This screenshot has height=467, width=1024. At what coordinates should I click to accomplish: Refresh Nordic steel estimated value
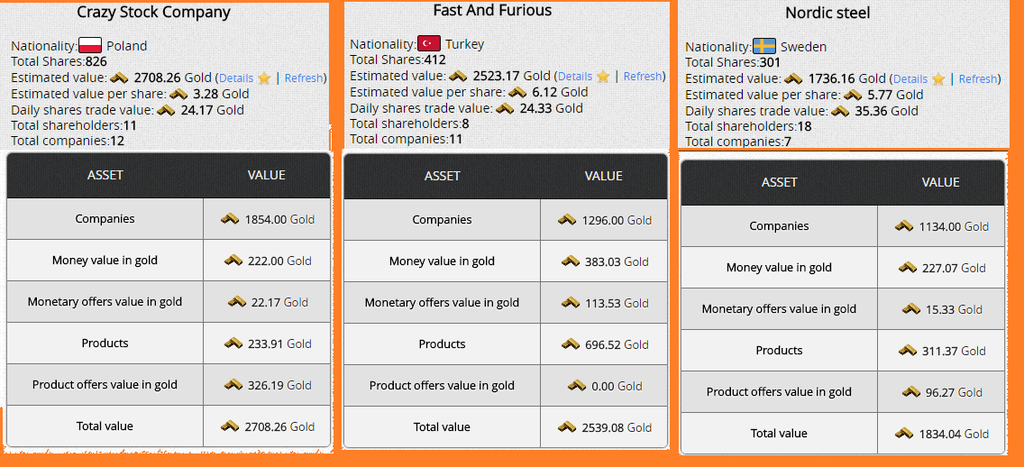coord(978,79)
